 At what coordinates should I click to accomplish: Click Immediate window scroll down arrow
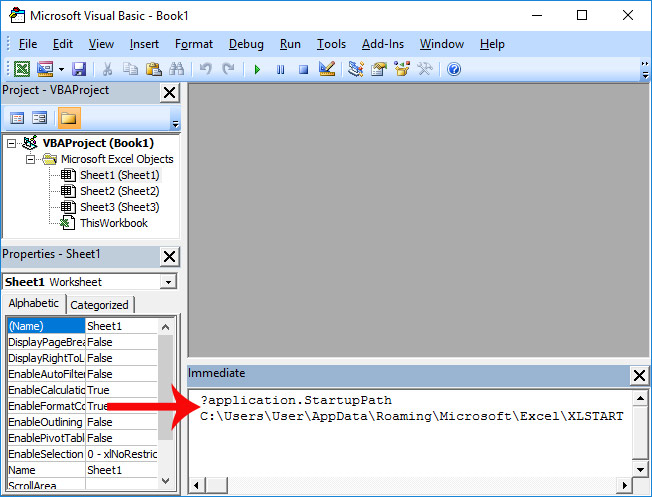point(640,470)
